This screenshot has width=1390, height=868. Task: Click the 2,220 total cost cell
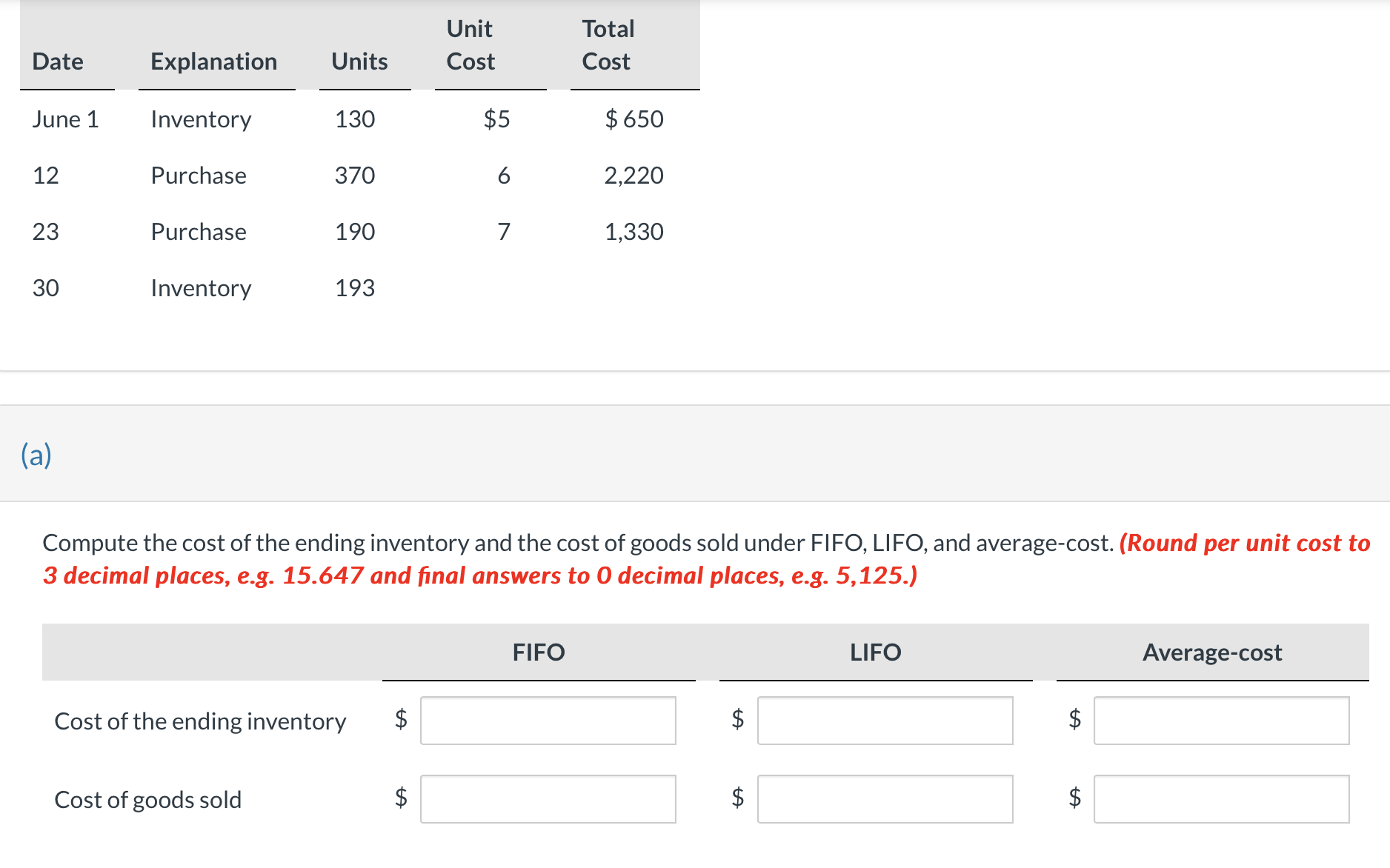[634, 176]
